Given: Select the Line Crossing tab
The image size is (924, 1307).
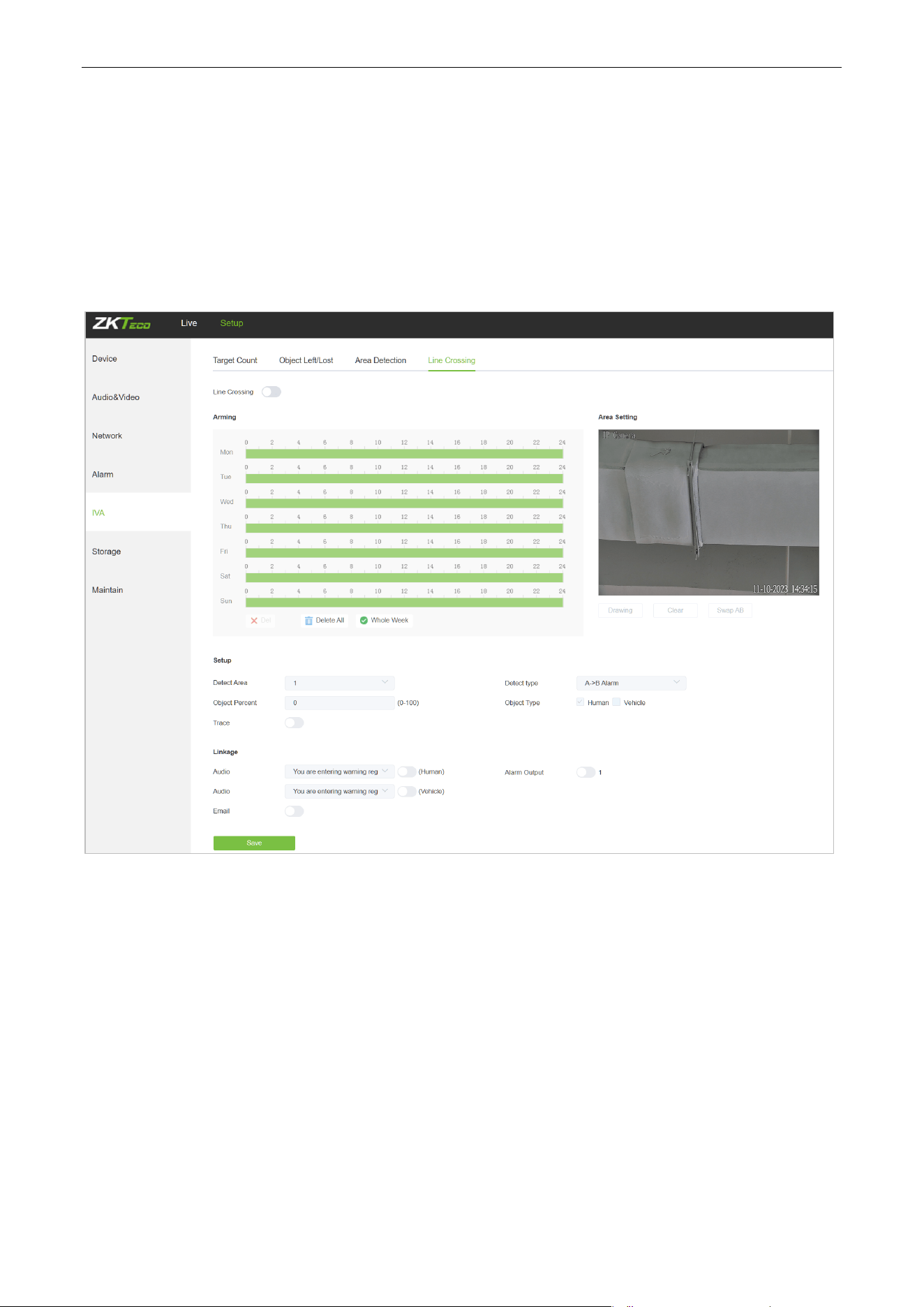Looking at the screenshot, I should pyautogui.click(x=452, y=361).
